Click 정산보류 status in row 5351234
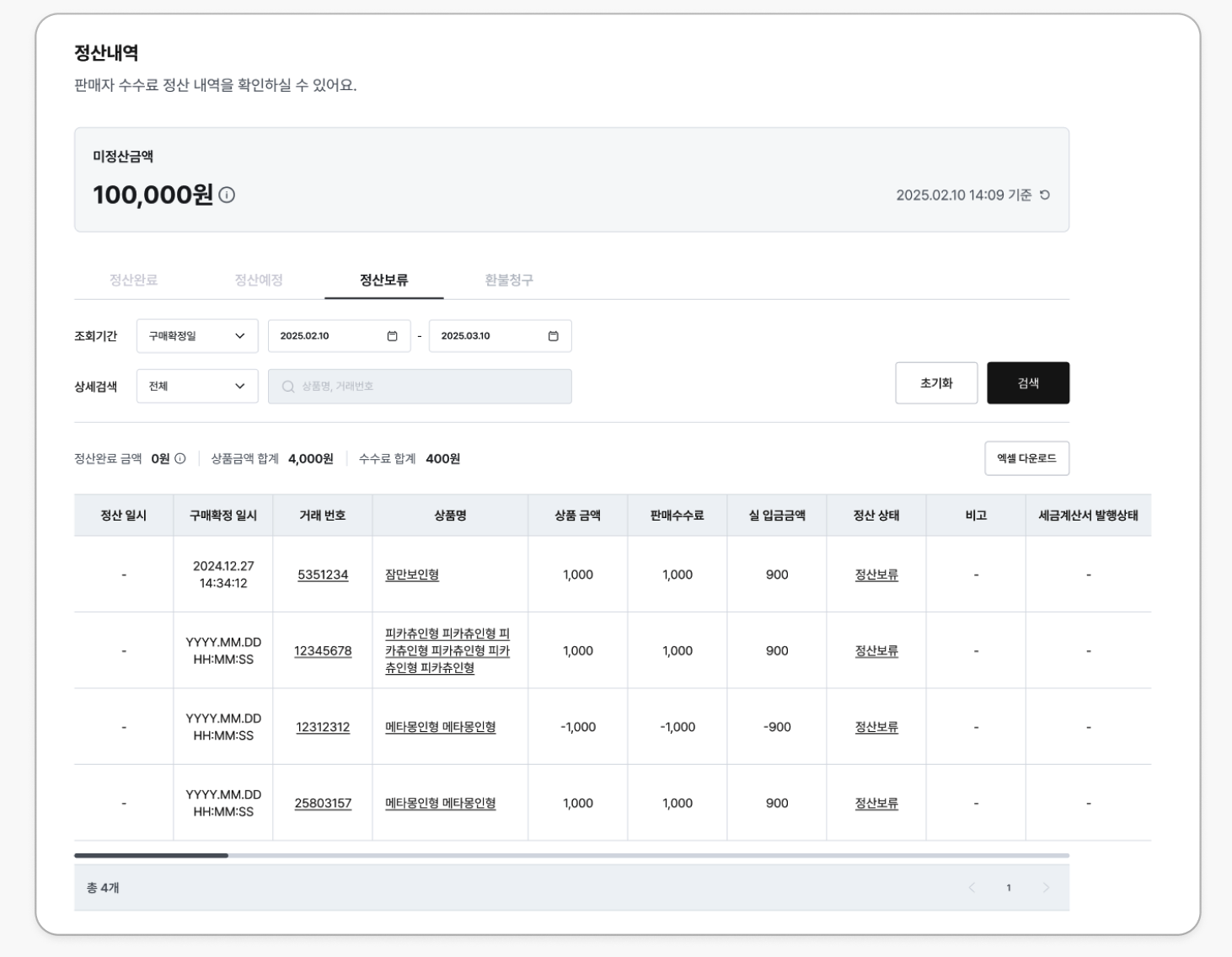 point(876,575)
